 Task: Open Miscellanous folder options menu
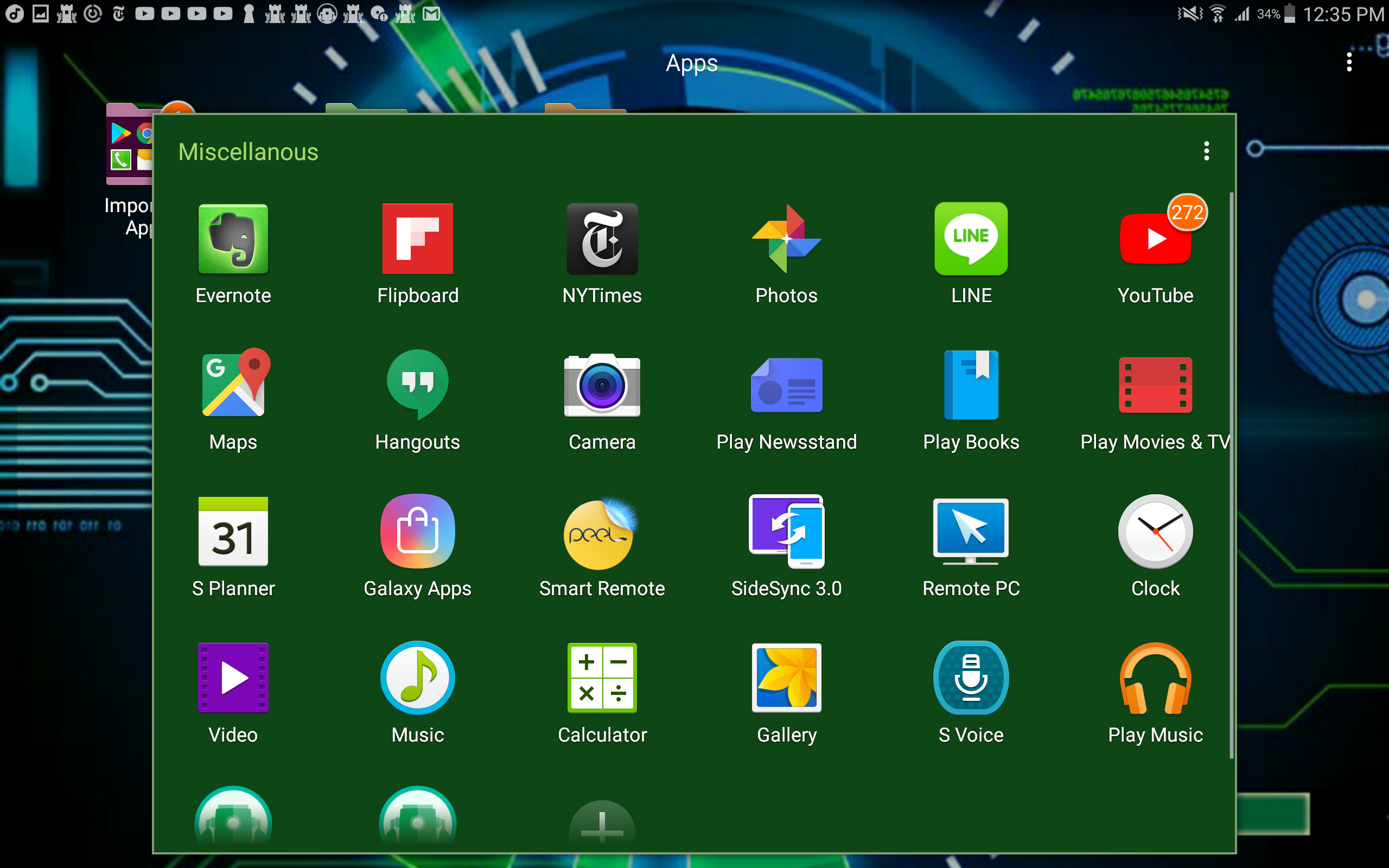[1206, 151]
